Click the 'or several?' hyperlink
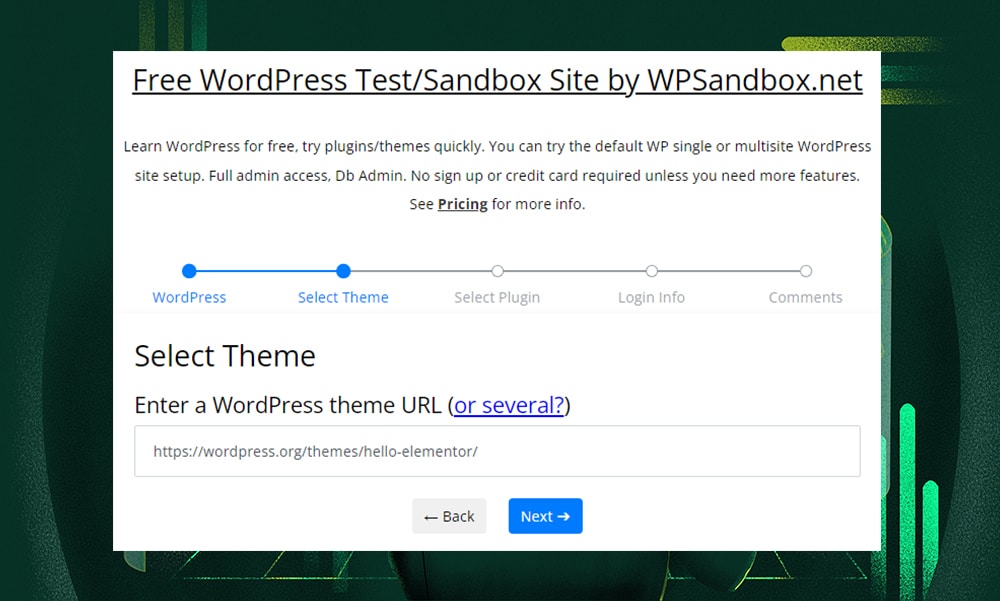Image resolution: width=1000 pixels, height=601 pixels. [x=509, y=405]
